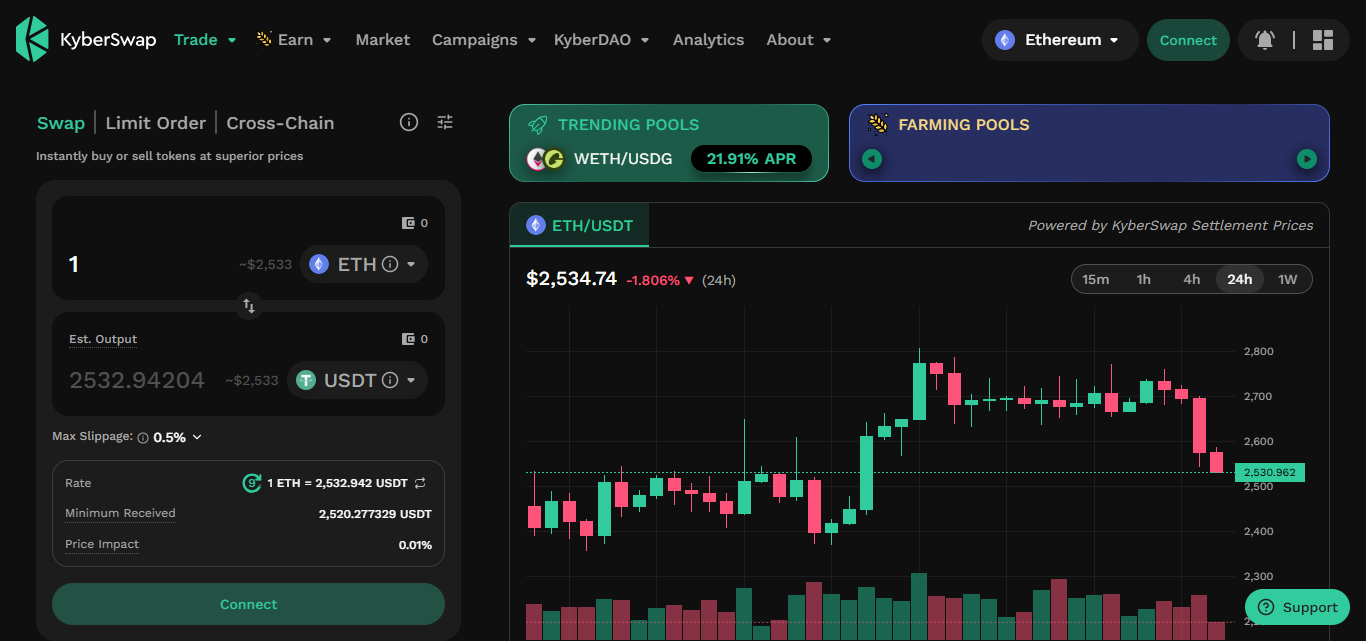The height and width of the screenshot is (641, 1366).
Task: Open the USDT token selector arrow
Action: click(x=410, y=380)
